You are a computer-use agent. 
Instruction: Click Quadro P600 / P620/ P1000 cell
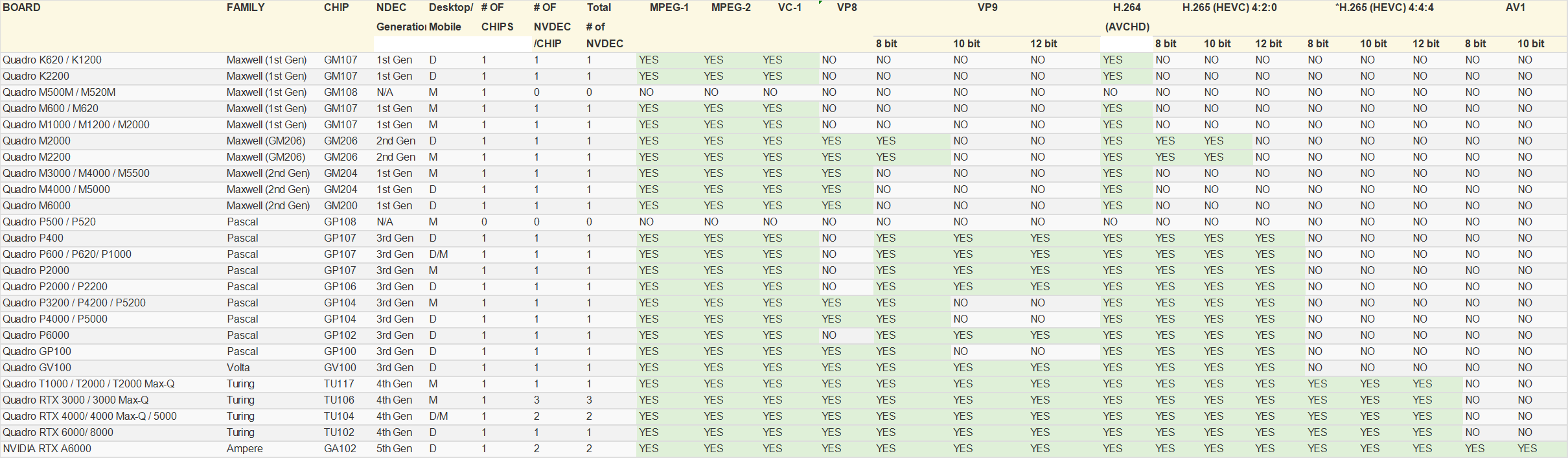coord(67,255)
